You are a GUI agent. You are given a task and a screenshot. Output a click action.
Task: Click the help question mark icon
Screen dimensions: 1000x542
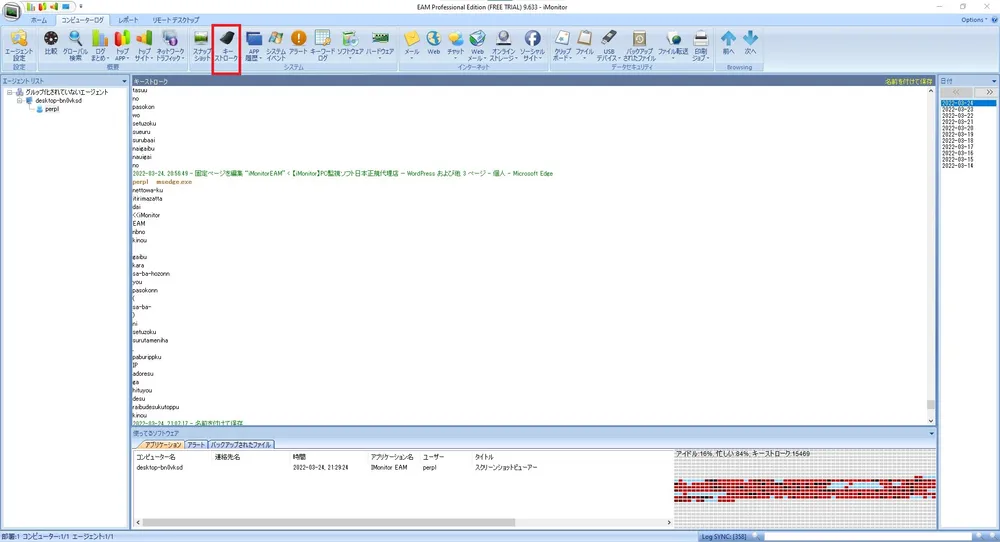click(x=994, y=20)
